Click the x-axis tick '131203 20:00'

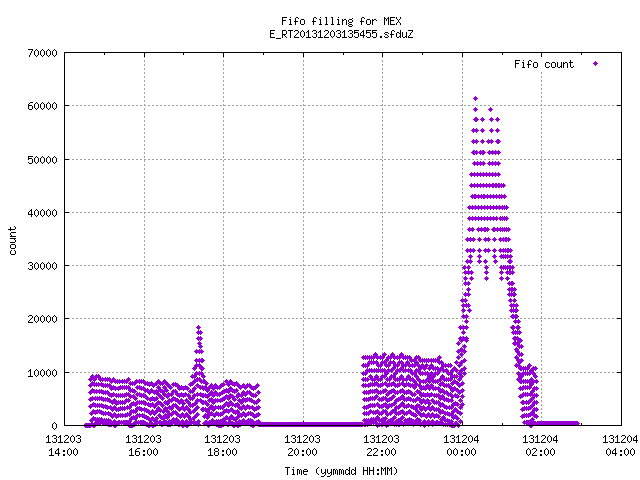click(x=302, y=445)
